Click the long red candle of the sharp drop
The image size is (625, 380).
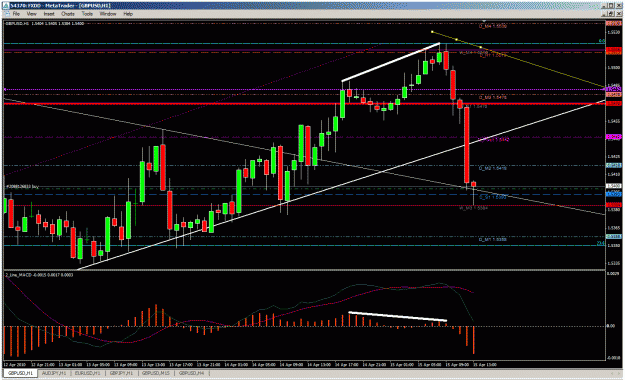[x=466, y=146]
